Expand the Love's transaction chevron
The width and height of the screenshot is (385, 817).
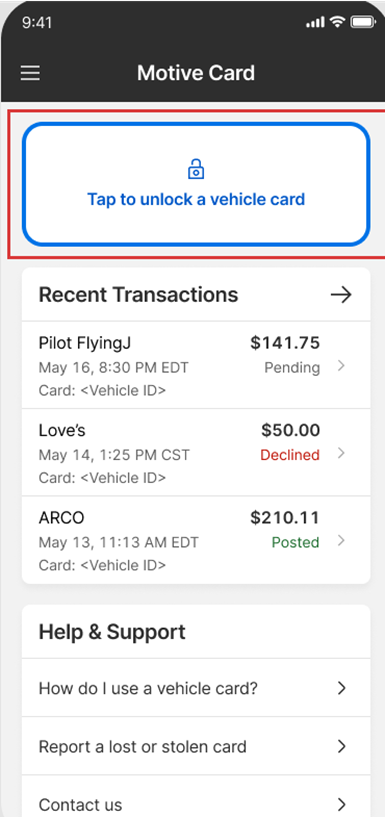341,453
